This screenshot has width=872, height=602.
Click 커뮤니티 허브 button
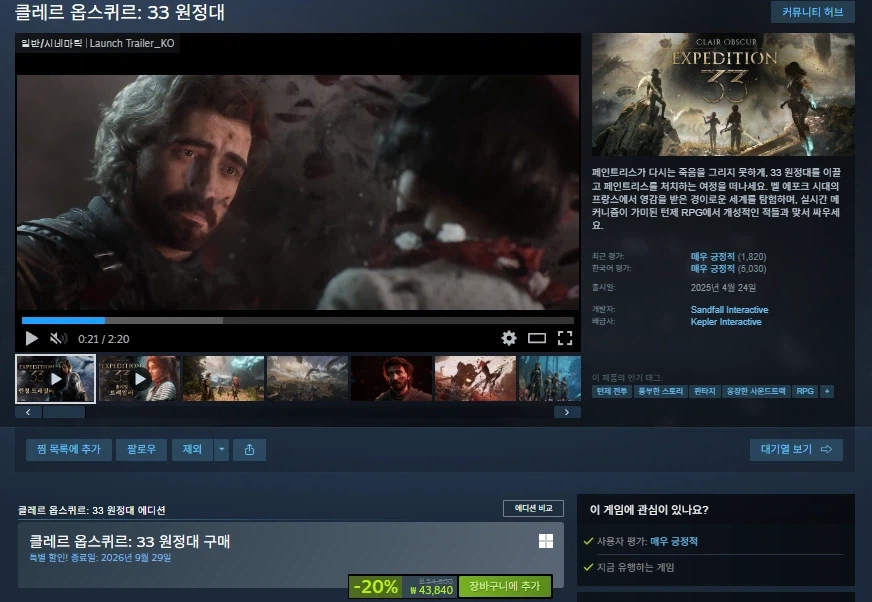812,12
